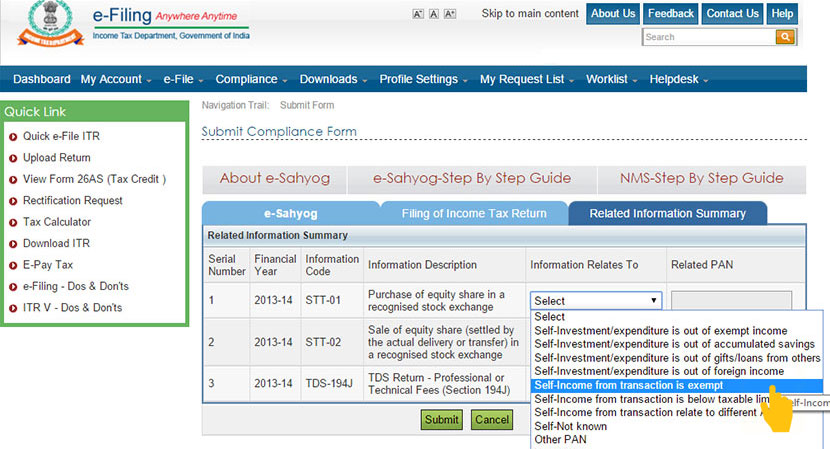Open Upload Return quick link

tap(57, 158)
